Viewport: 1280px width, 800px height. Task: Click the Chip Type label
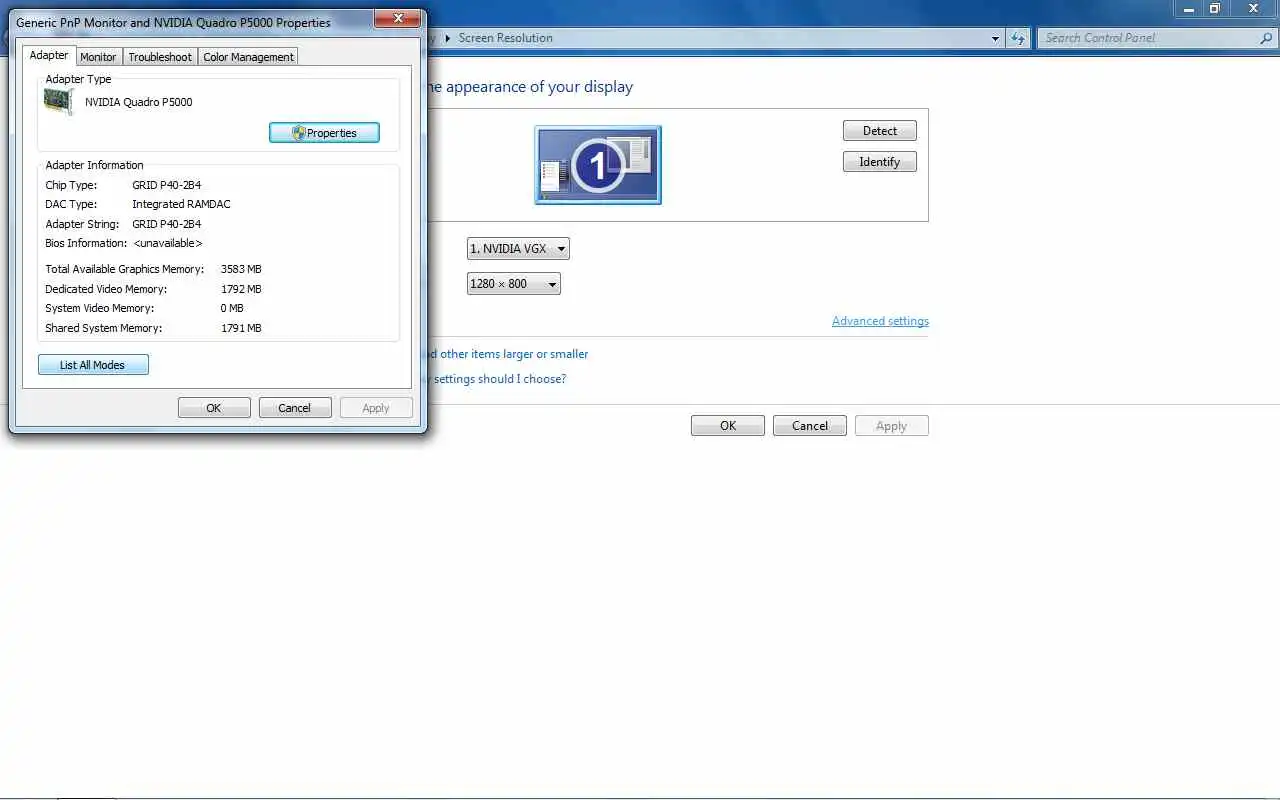tap(71, 185)
